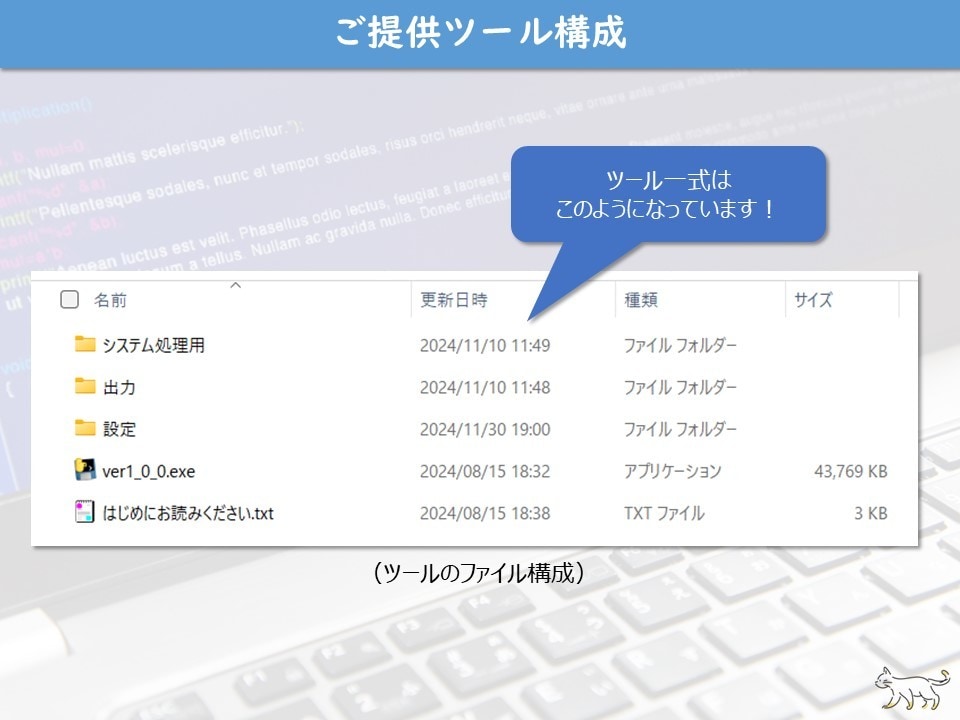Viewport: 960px width, 720px height.
Task: Click ファイル フォルダー type in システム処理用 row
Action: 680,345
